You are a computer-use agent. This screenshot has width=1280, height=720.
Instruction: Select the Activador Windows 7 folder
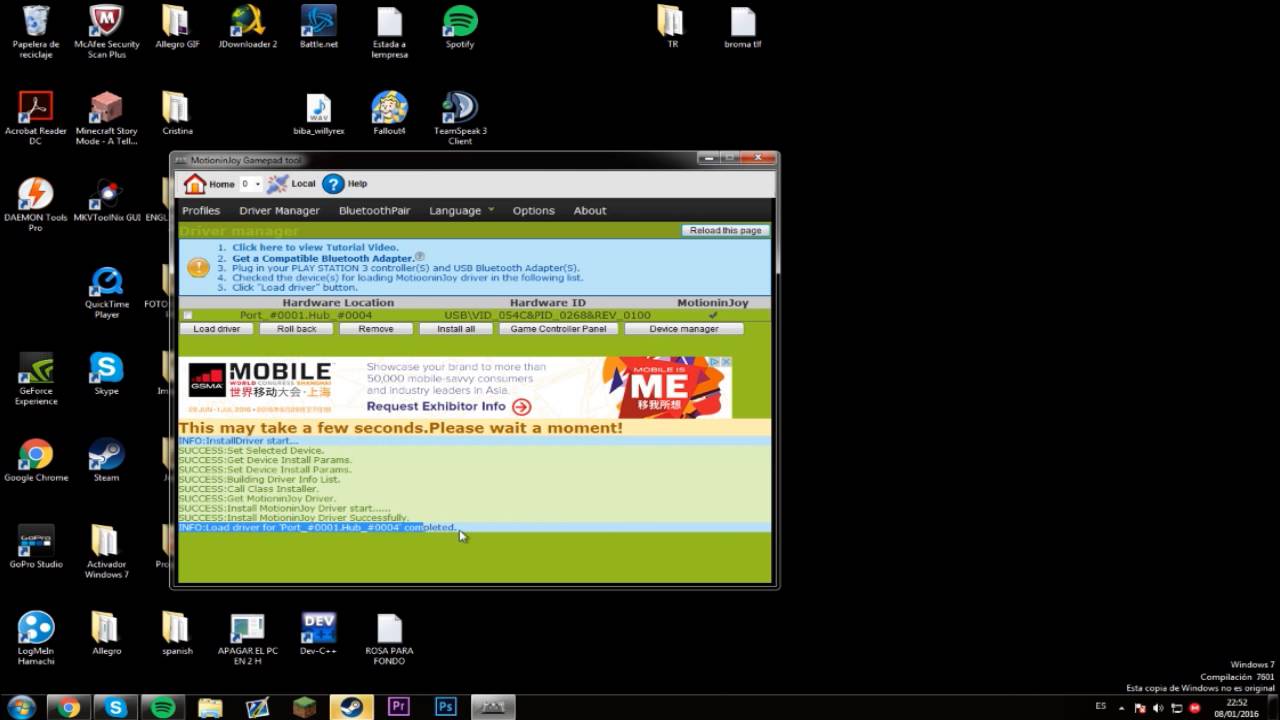106,551
